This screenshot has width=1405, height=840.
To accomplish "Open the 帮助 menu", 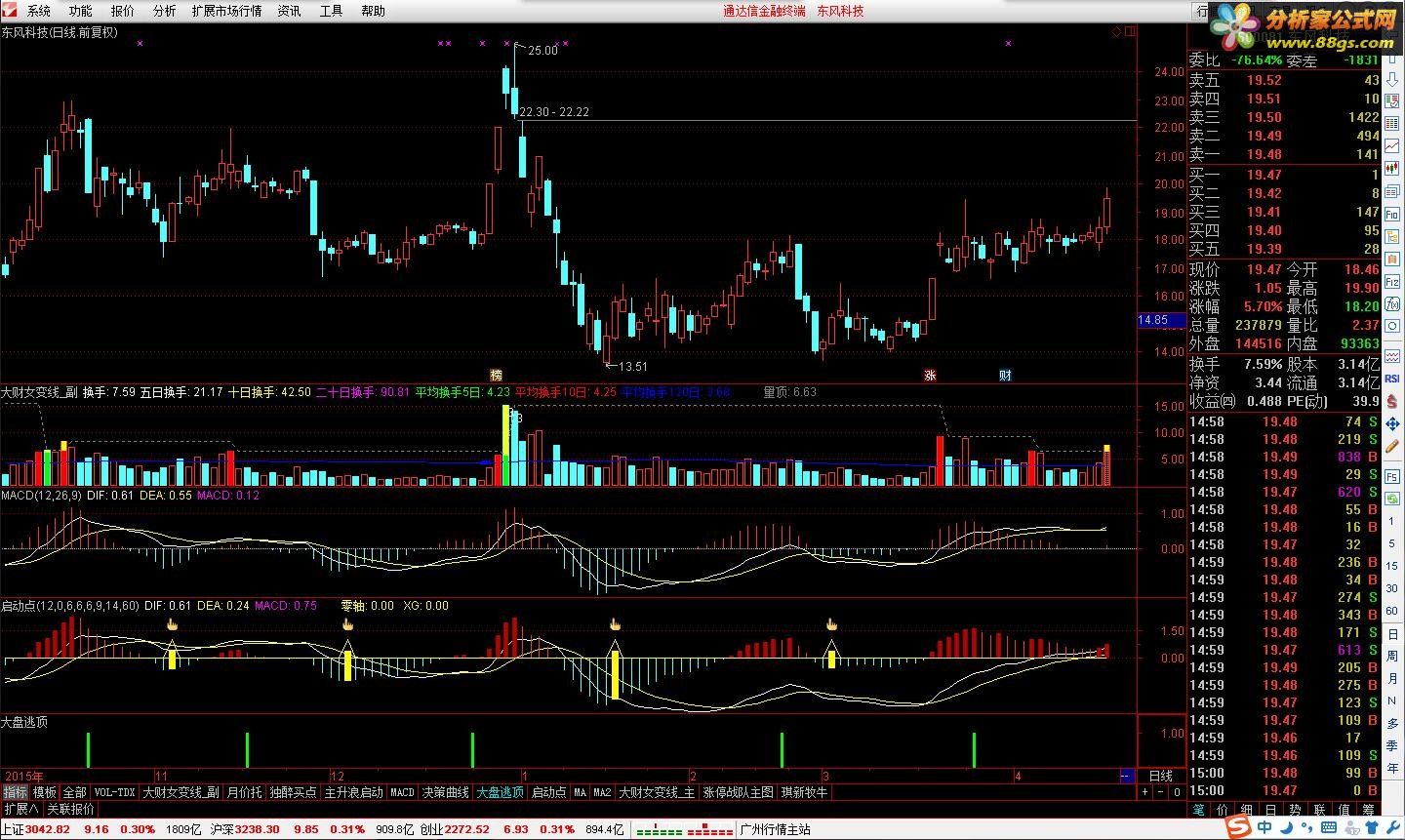I will point(374,11).
